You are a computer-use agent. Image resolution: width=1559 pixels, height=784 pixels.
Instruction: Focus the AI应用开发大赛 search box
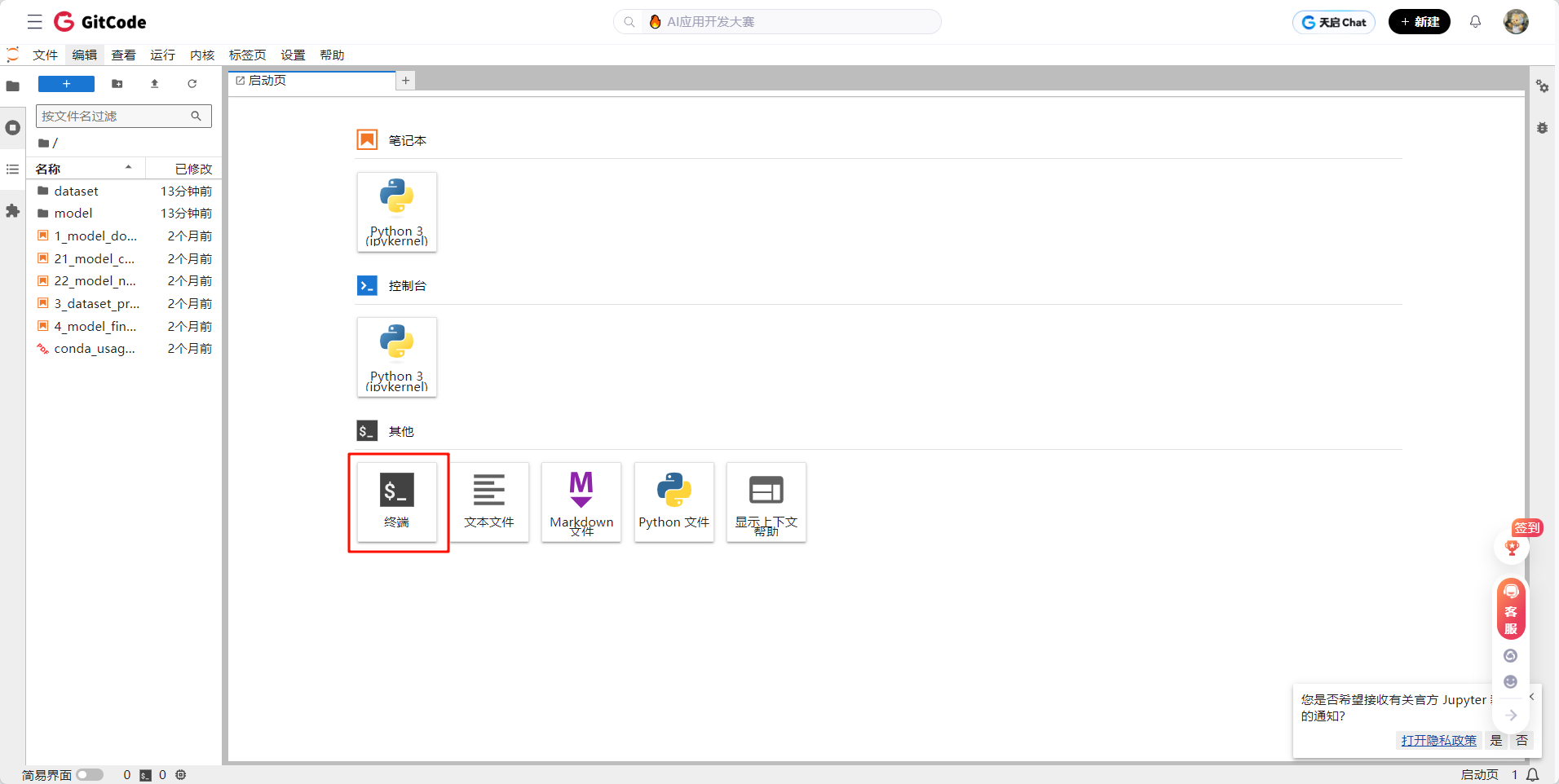tap(777, 22)
